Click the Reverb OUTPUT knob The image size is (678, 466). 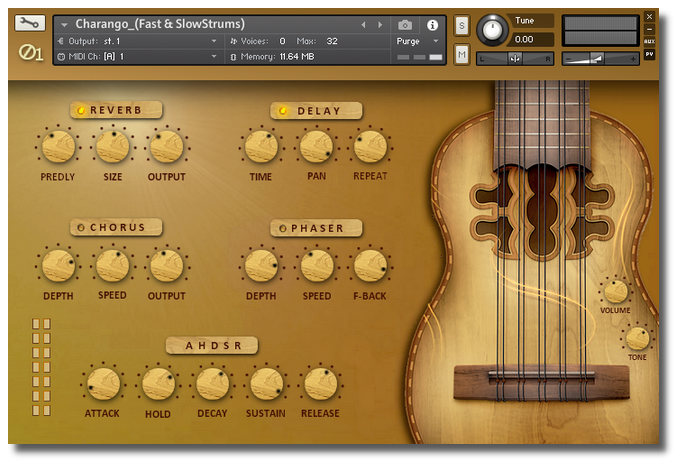pyautogui.click(x=166, y=147)
